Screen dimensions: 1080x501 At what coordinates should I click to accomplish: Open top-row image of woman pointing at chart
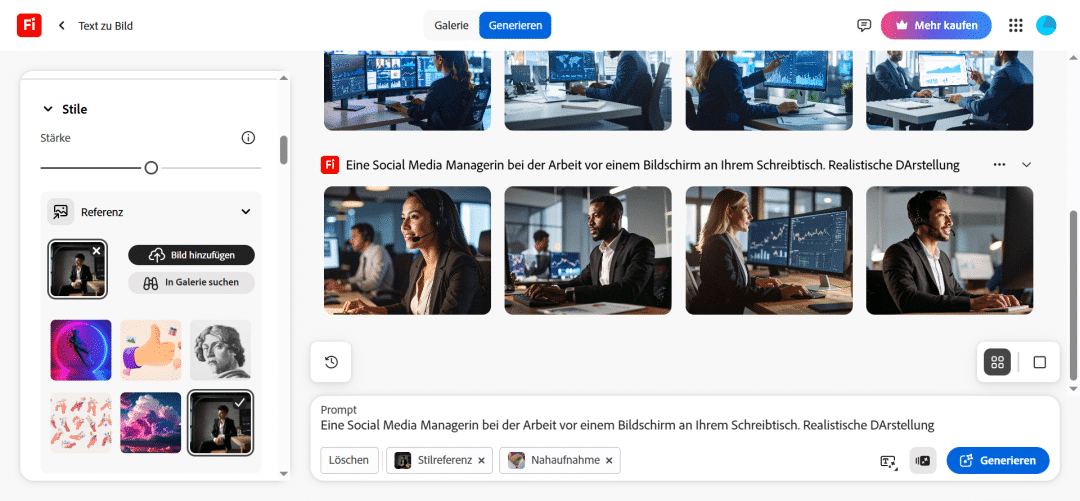[x=769, y=90]
